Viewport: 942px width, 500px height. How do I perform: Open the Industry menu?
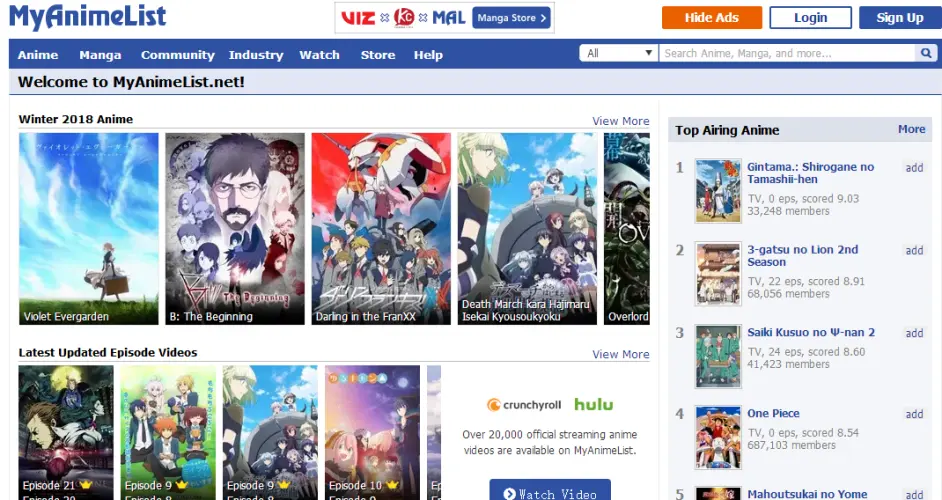(256, 55)
